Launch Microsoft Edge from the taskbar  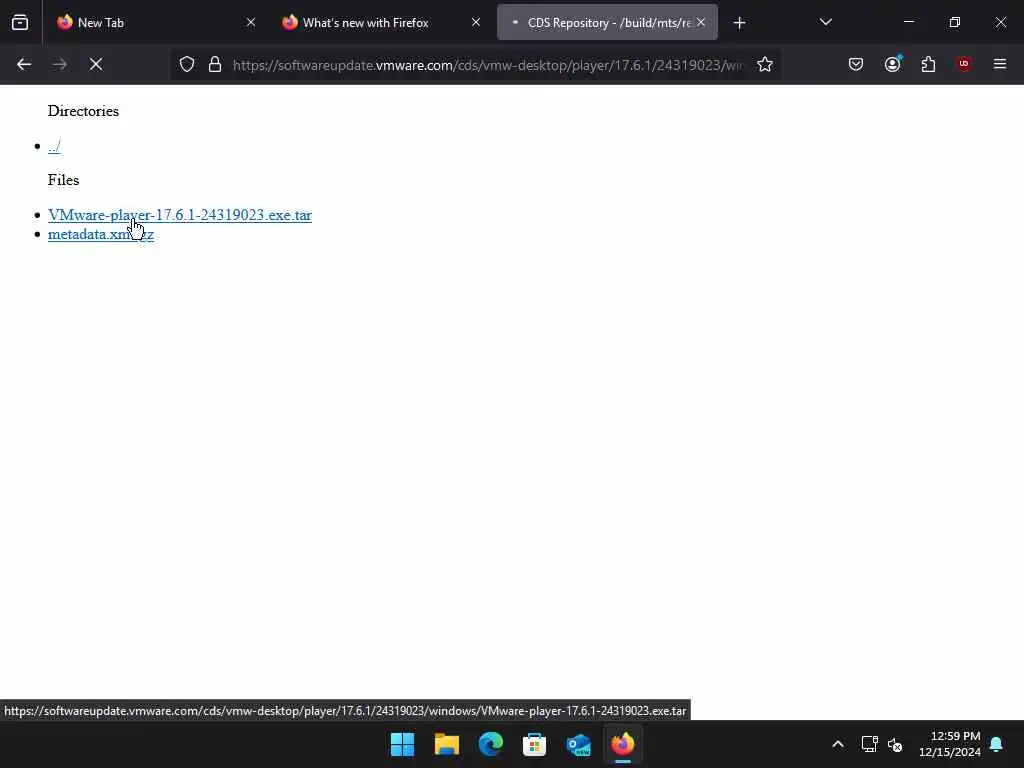pos(490,744)
